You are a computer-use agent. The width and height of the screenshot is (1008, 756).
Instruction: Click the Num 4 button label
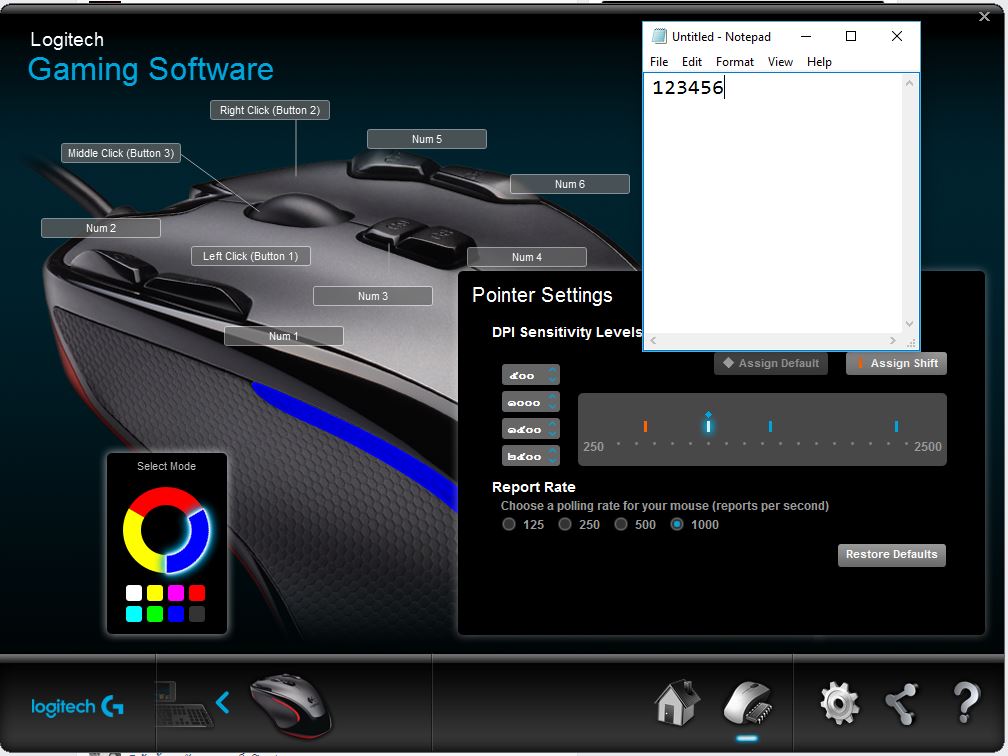click(526, 257)
